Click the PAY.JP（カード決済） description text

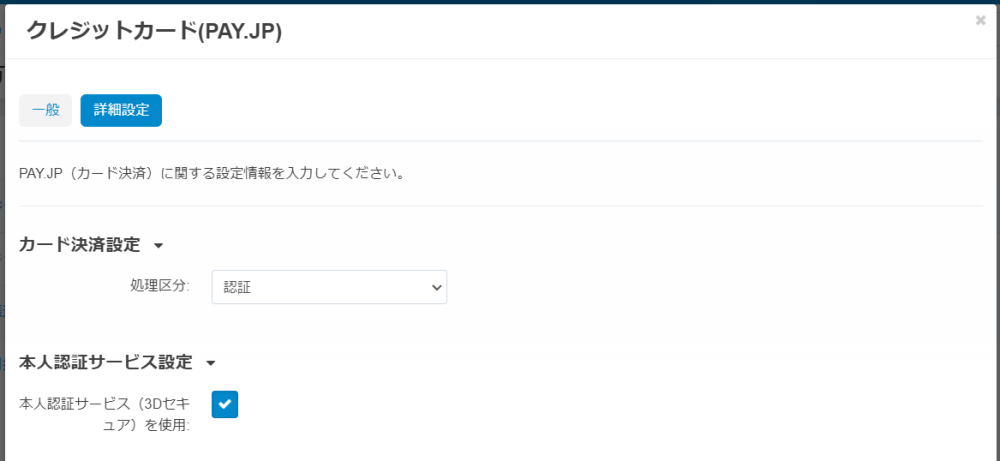(x=212, y=173)
